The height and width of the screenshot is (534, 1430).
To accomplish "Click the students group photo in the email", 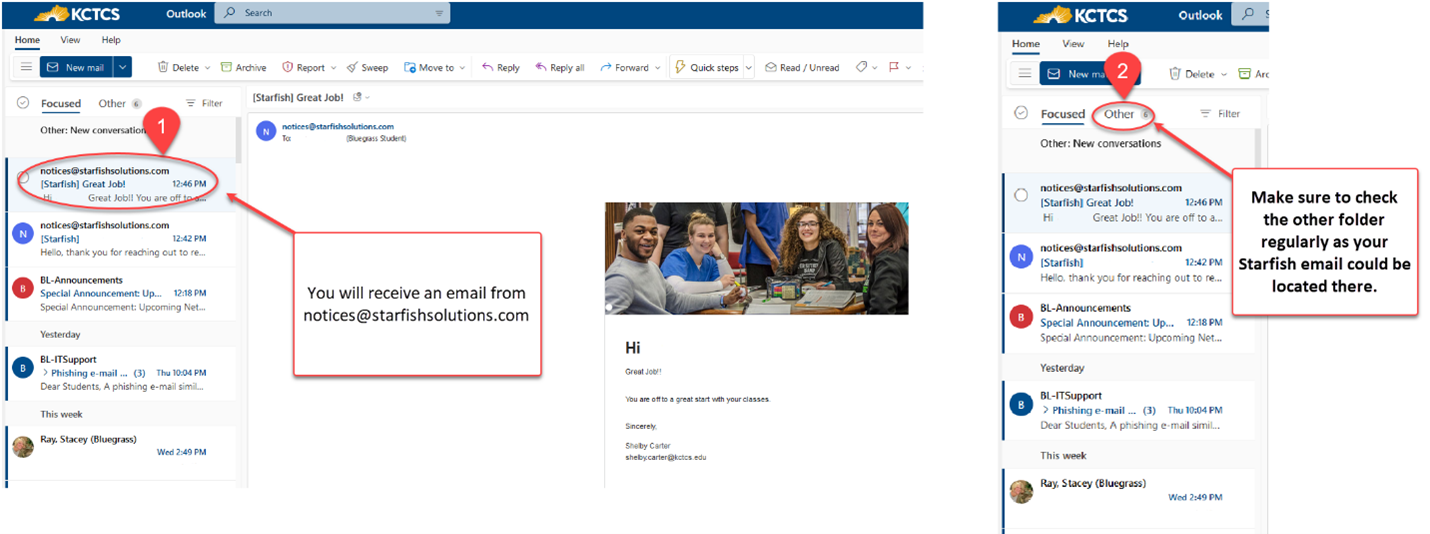I will (756, 258).
